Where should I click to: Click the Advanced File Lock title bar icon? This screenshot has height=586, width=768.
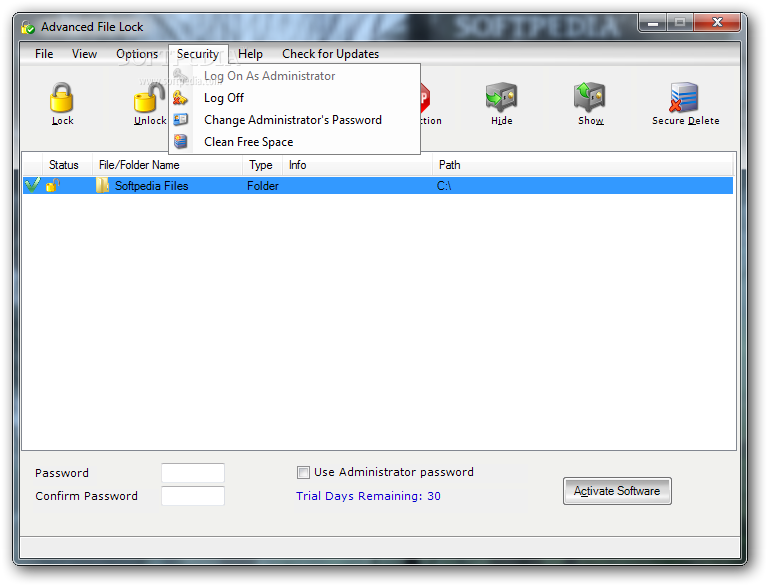pos(28,27)
